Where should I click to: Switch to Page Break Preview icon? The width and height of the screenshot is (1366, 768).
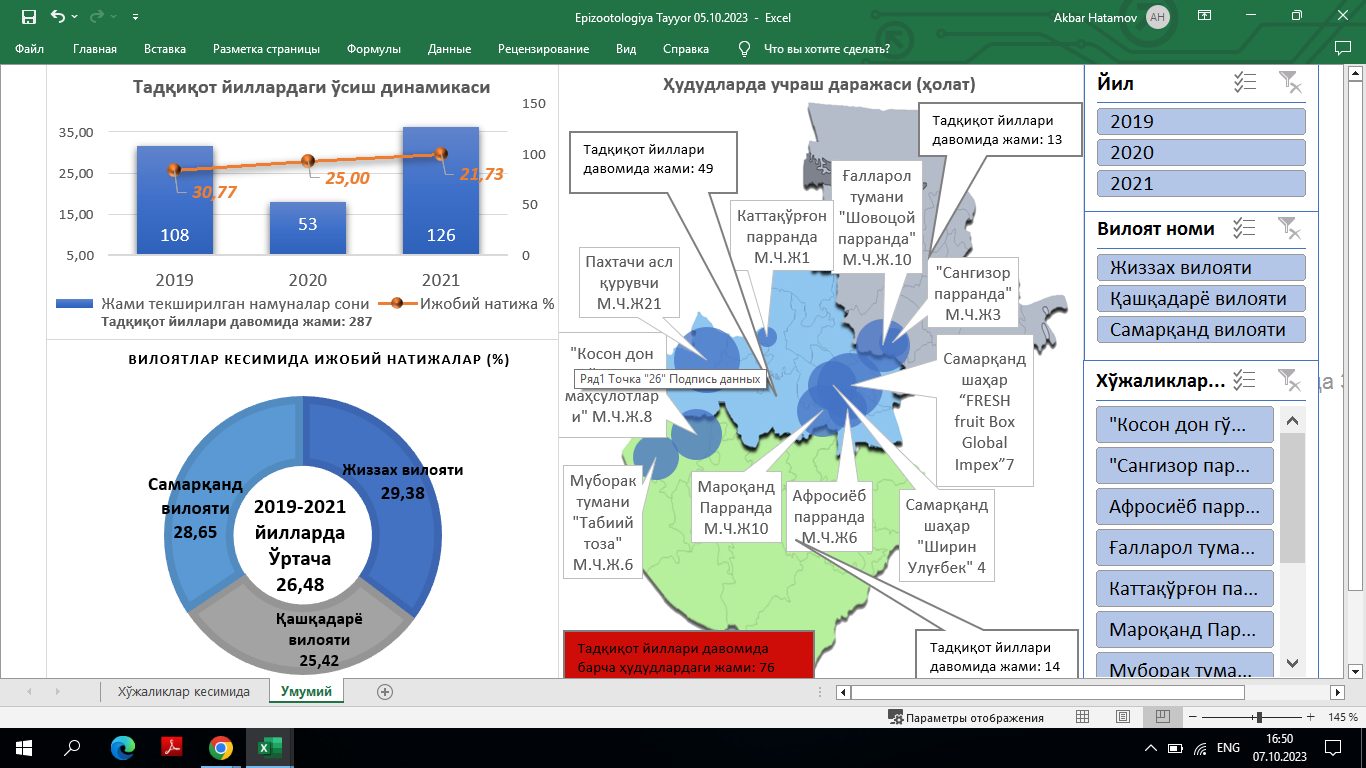coord(1162,717)
